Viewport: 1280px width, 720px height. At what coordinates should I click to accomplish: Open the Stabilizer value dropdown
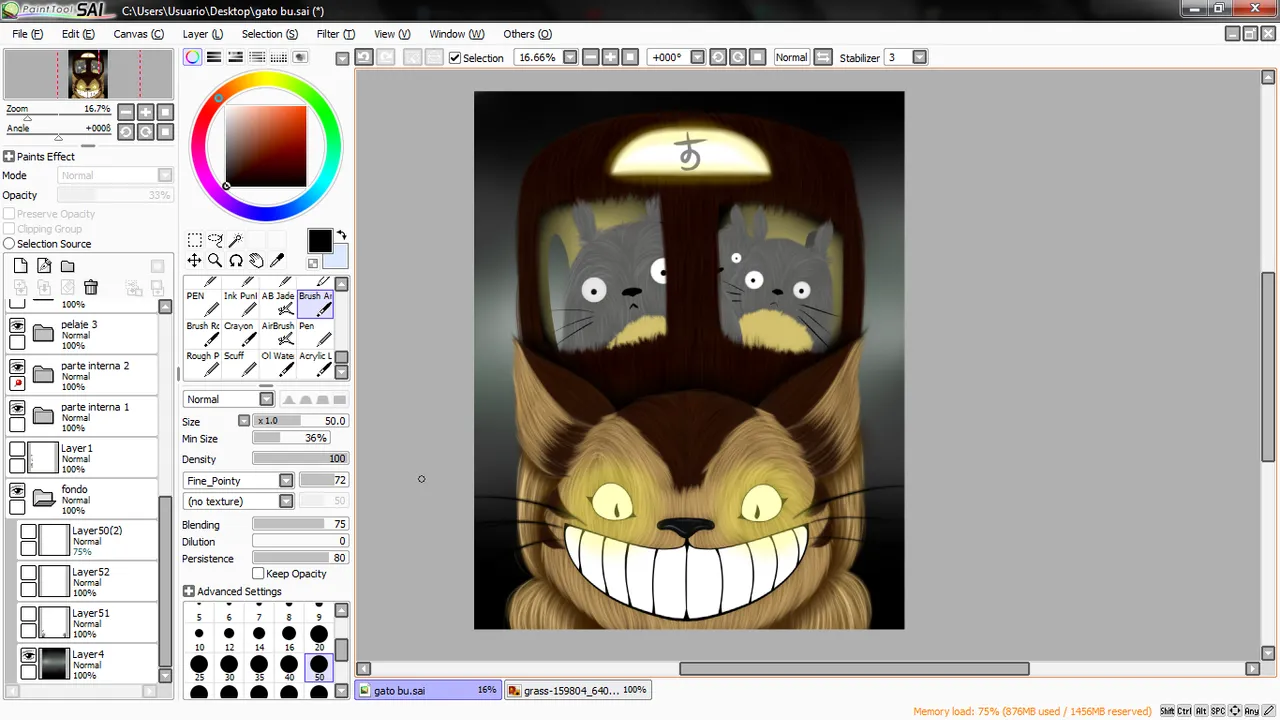(920, 57)
